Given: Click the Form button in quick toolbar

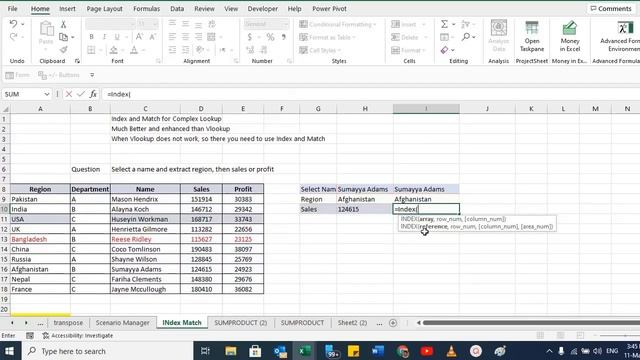Looking at the screenshot, I should (x=18, y=75).
